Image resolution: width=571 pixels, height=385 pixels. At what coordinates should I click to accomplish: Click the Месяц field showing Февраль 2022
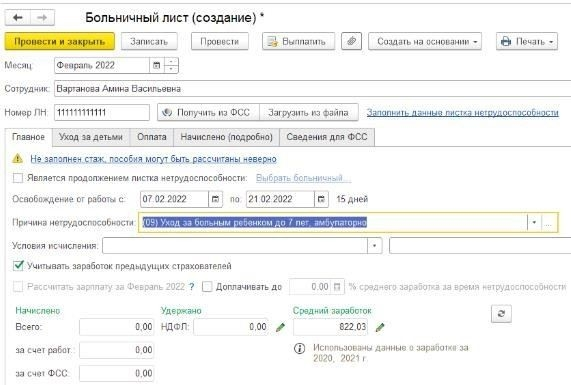pyautogui.click(x=102, y=66)
